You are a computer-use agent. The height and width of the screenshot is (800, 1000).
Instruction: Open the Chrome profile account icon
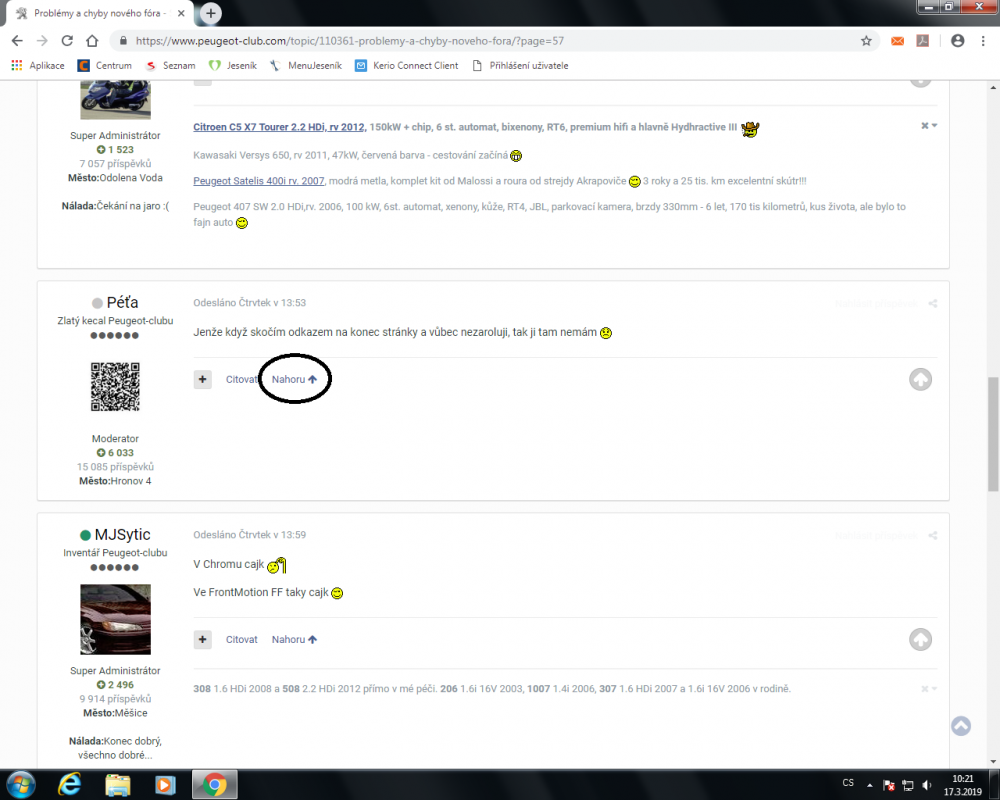957,41
